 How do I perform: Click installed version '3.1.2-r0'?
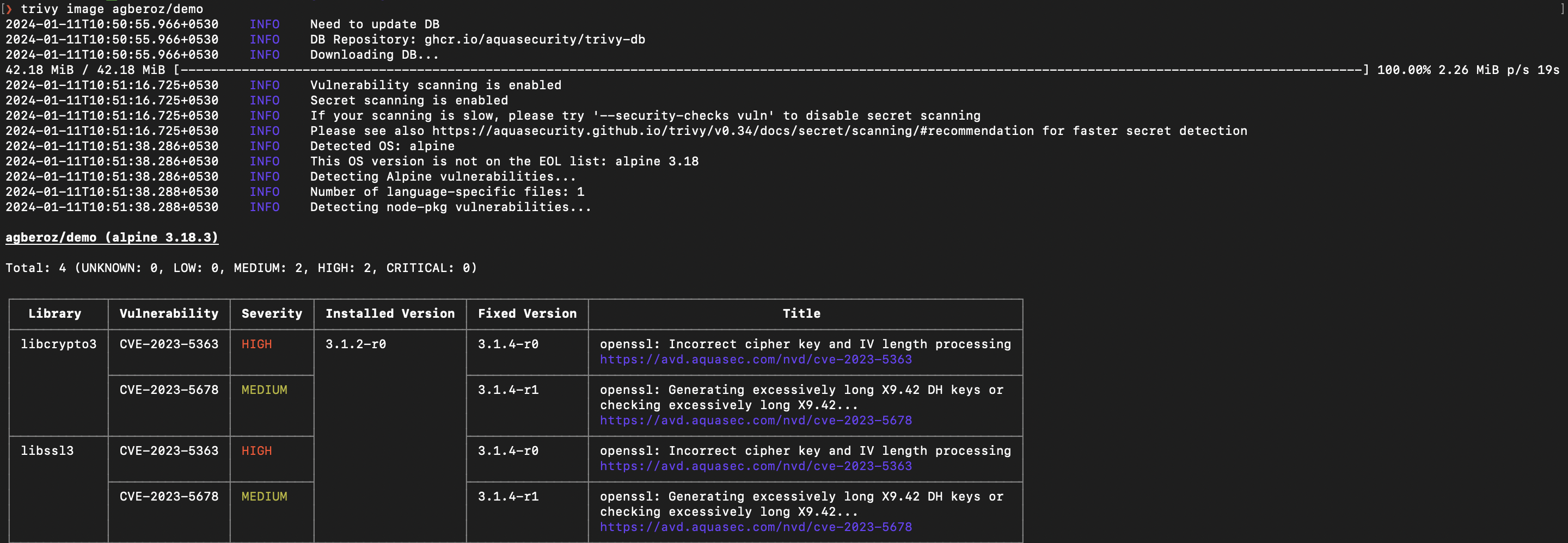[356, 344]
